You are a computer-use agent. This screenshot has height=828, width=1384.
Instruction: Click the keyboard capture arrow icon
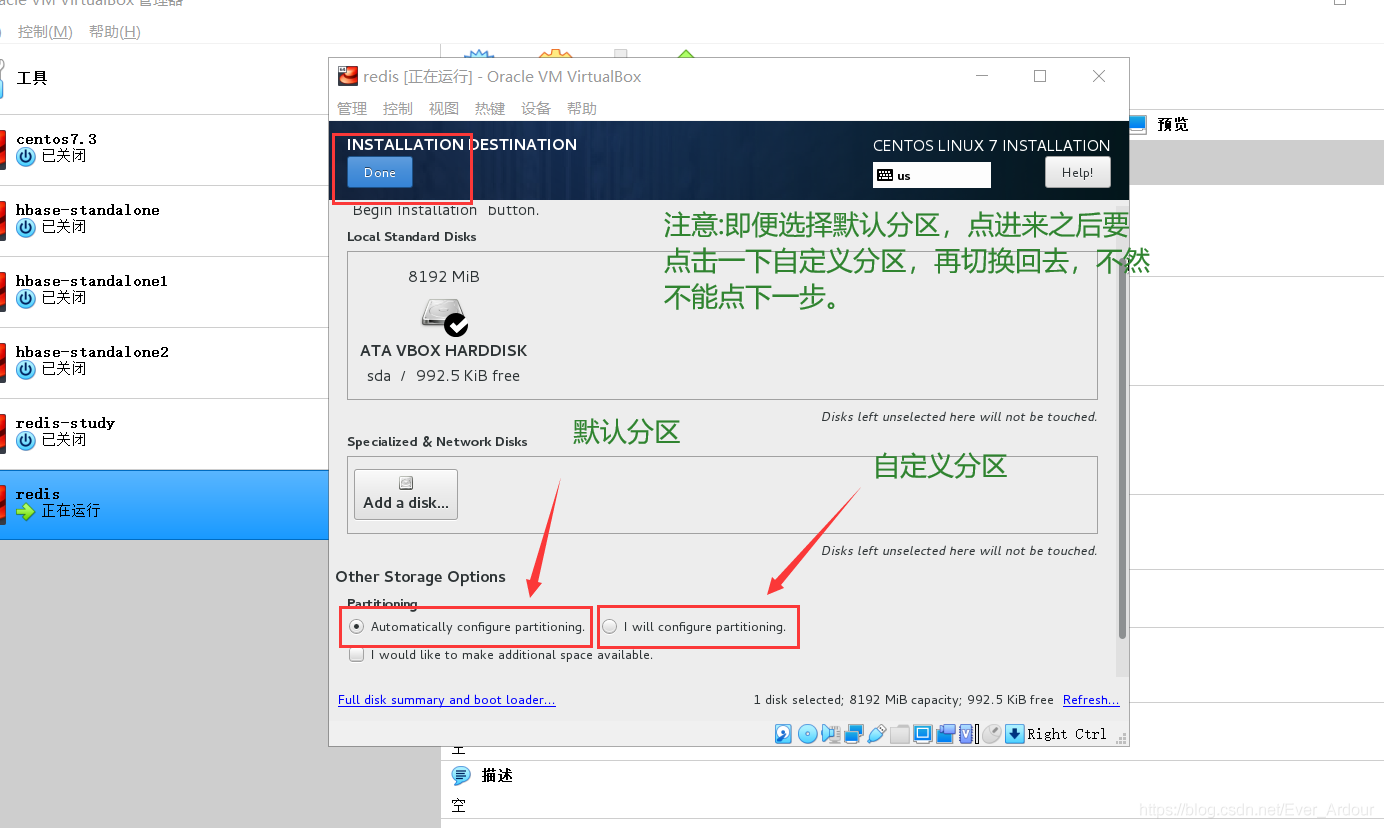pos(1014,734)
